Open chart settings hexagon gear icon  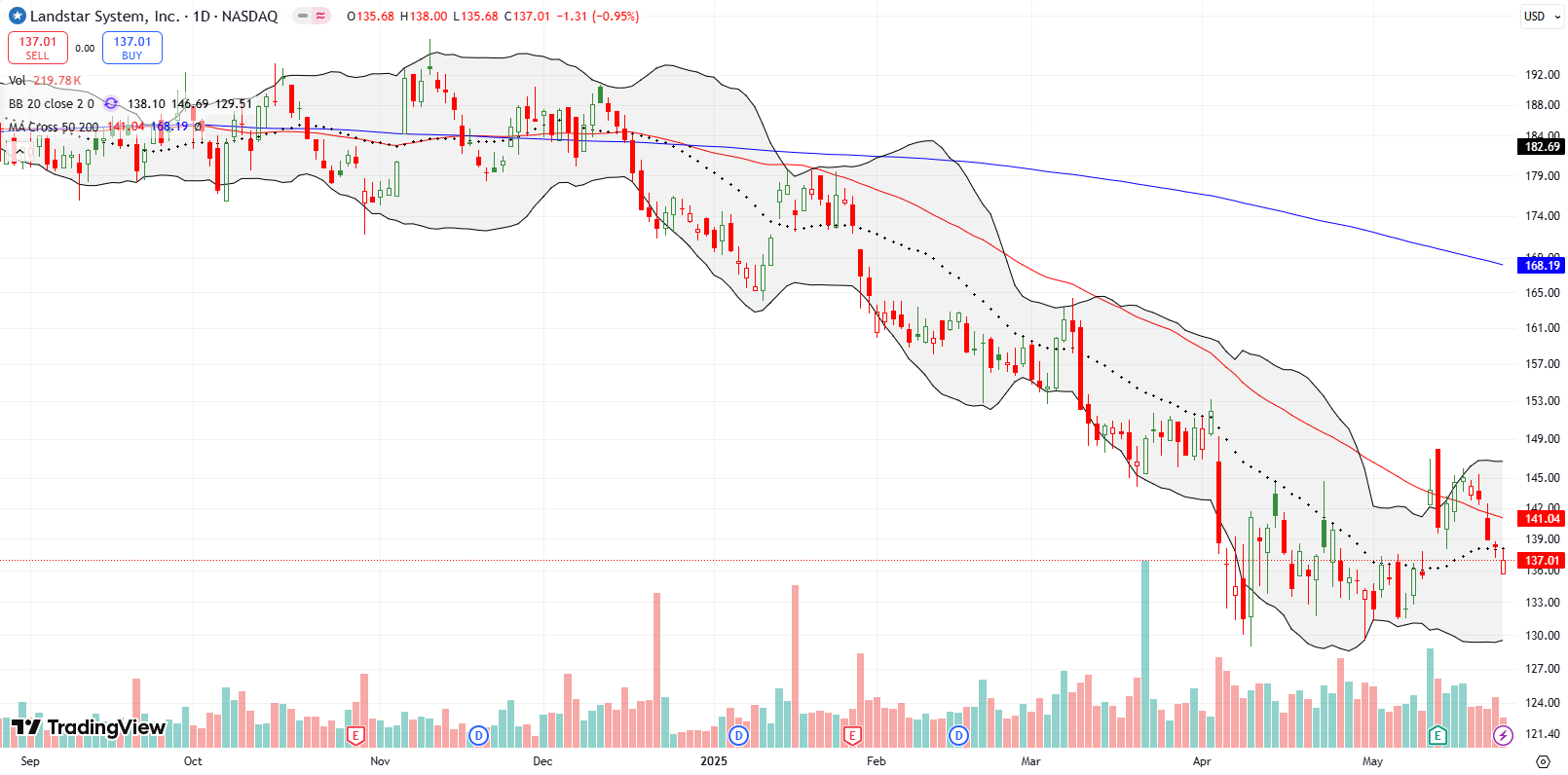click(x=1543, y=761)
